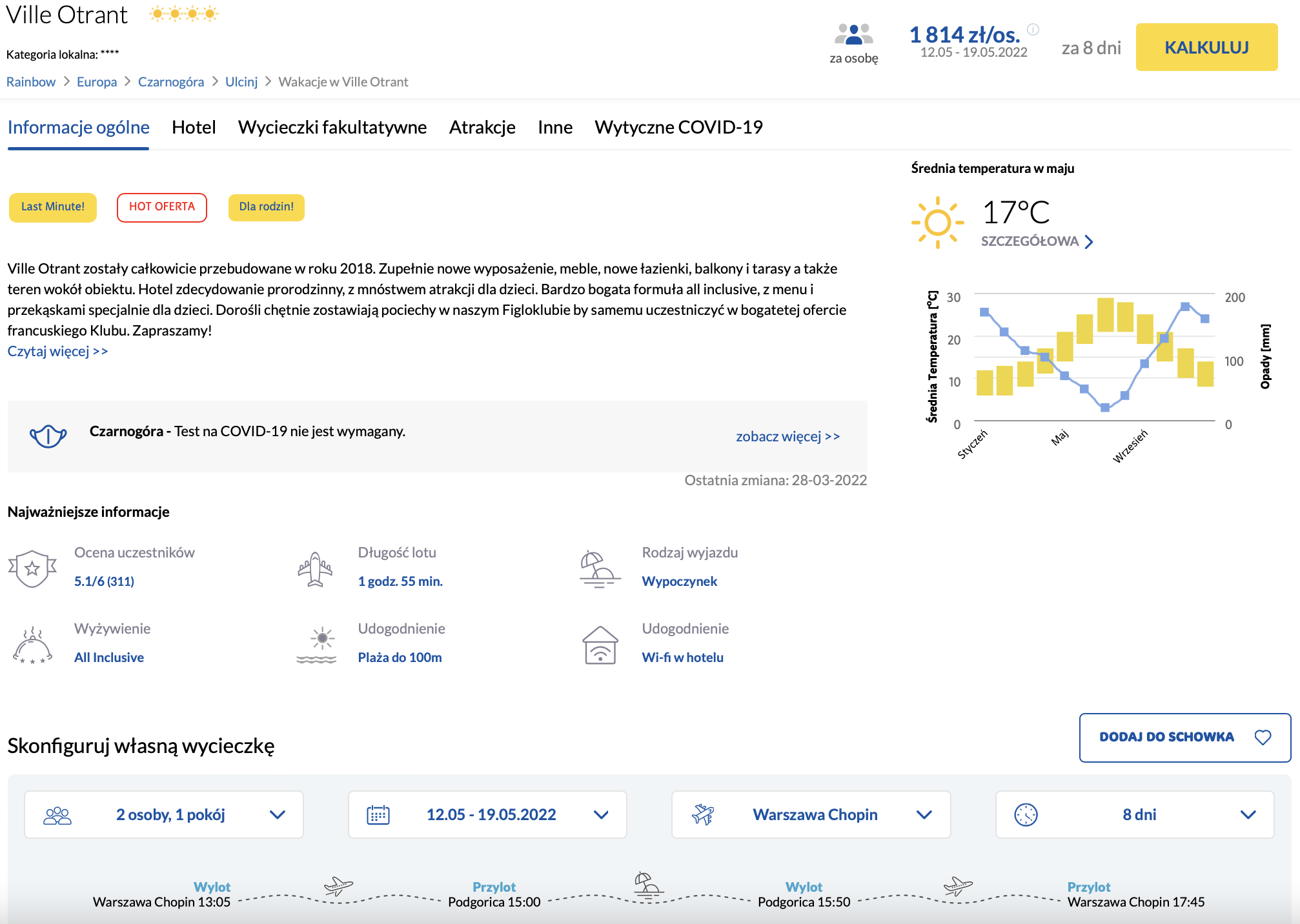Follow the 'Czytaj więcej >>' link

coord(58,351)
